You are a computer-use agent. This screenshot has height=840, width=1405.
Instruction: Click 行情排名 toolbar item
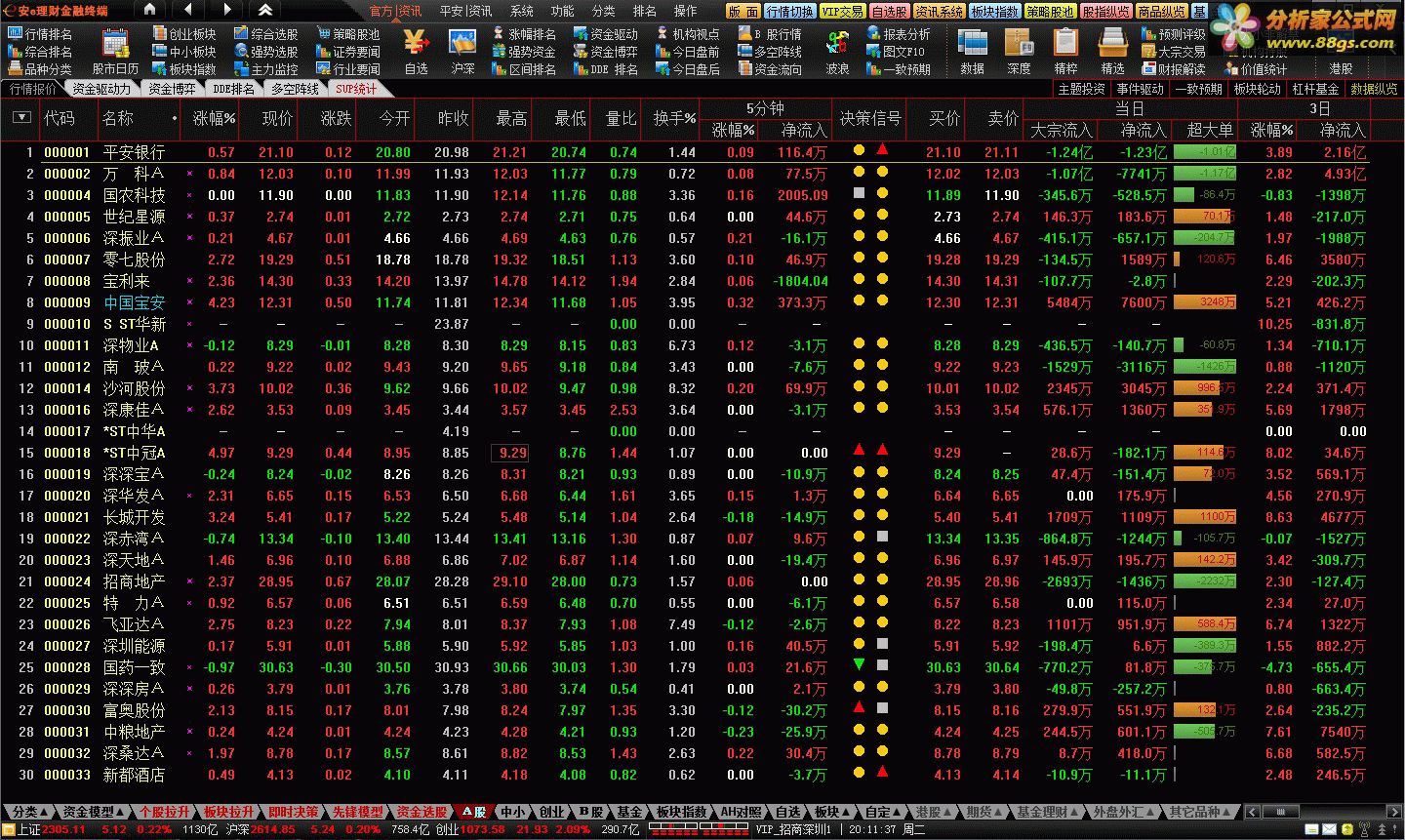click(x=40, y=34)
